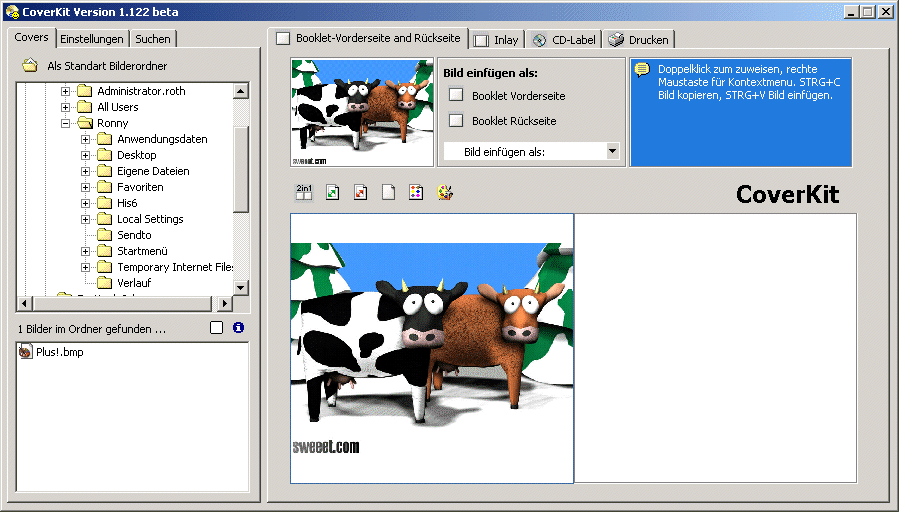Viewport: 899px width, 512px height.
Task: Enable the Booklet Vorderseite checkbox
Action: tap(456, 96)
